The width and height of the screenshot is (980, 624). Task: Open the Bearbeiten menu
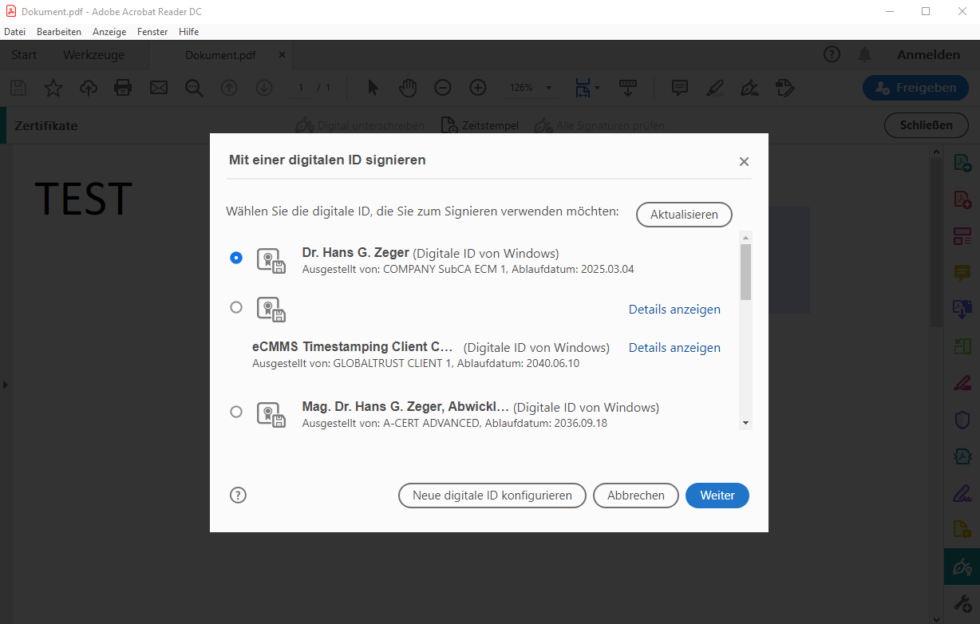[58, 31]
